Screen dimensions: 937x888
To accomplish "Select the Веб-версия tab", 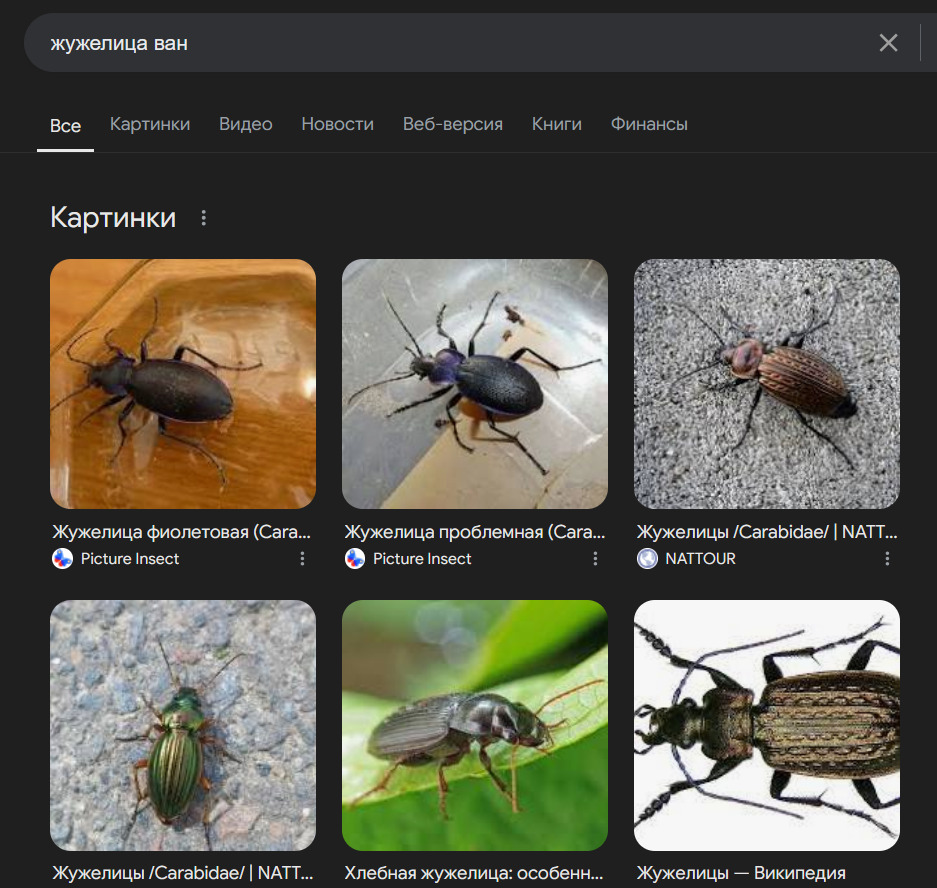I will coord(453,124).
